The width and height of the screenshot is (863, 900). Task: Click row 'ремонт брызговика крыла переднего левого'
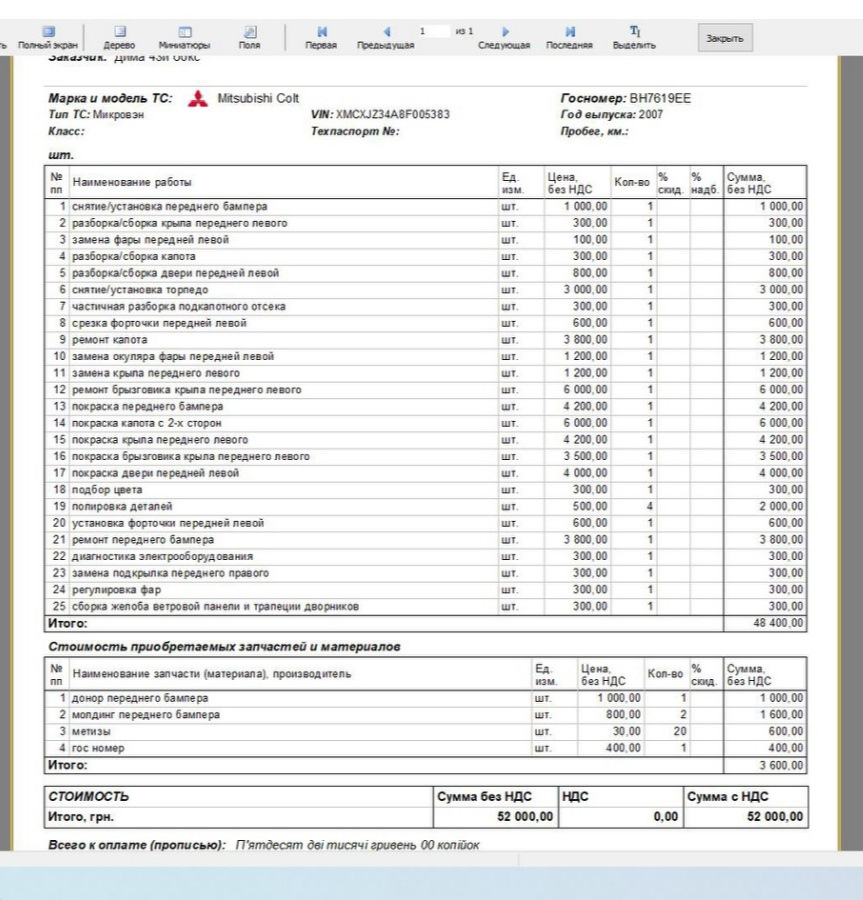click(x=425, y=389)
